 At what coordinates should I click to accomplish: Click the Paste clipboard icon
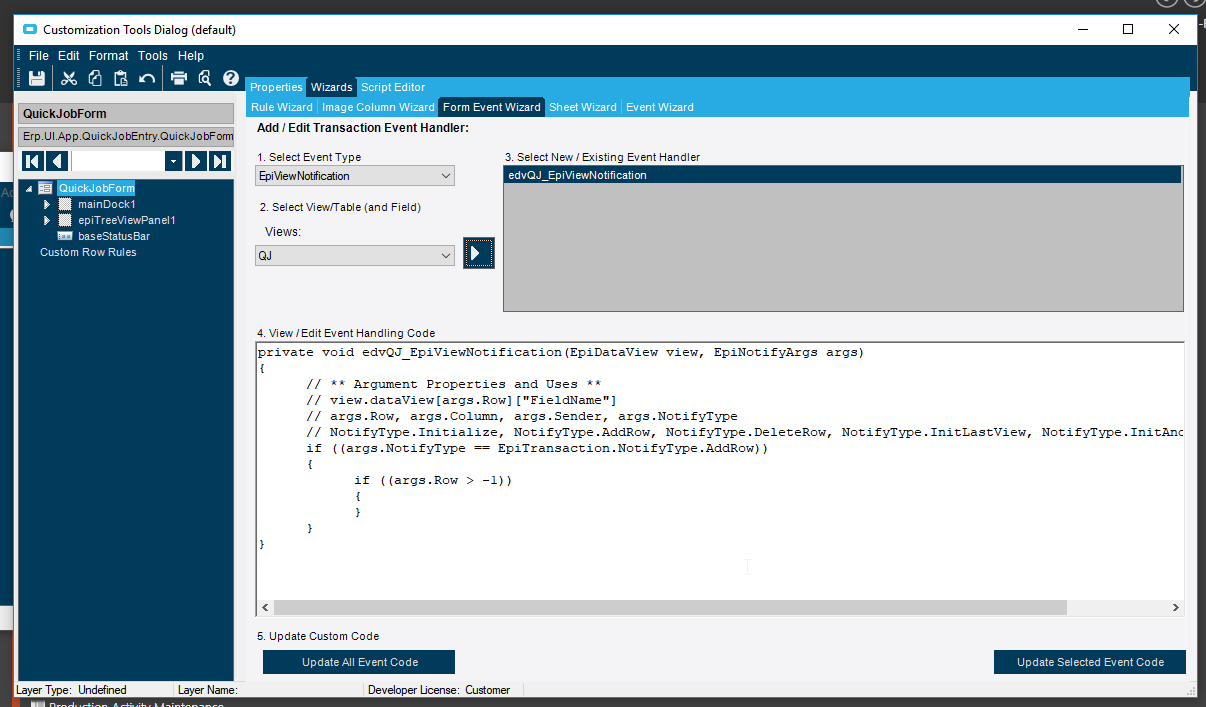[121, 78]
